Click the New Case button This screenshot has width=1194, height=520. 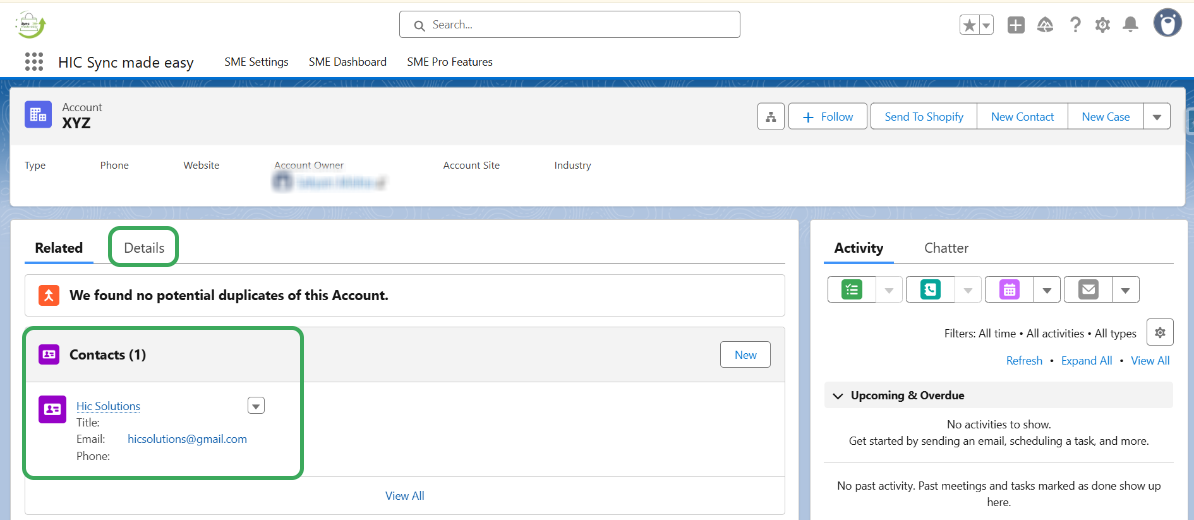coord(1106,117)
